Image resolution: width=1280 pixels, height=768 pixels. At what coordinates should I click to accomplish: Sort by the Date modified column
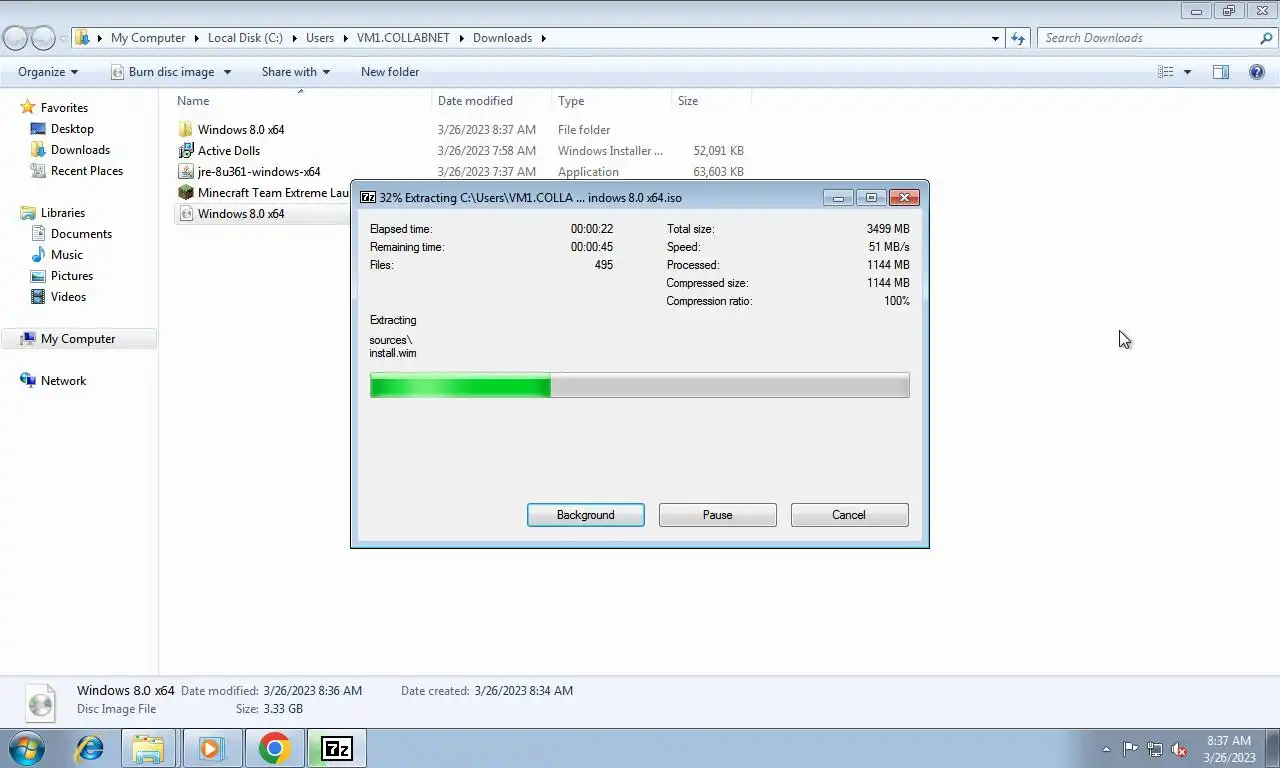[475, 101]
